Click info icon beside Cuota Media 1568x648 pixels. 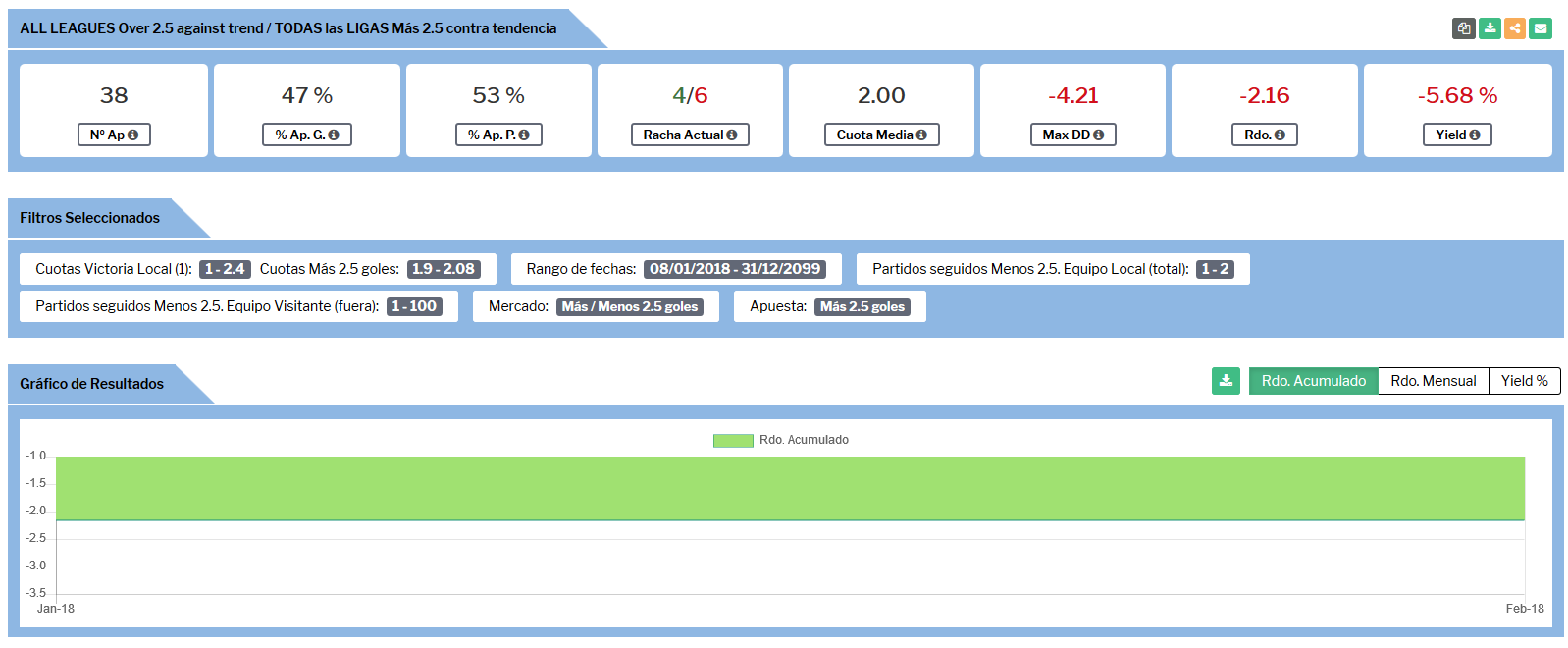coord(921,135)
